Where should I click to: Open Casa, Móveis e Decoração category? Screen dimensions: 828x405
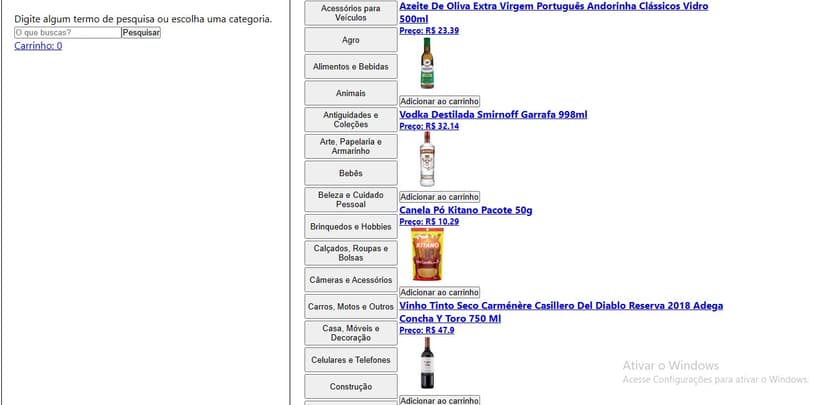pos(351,333)
